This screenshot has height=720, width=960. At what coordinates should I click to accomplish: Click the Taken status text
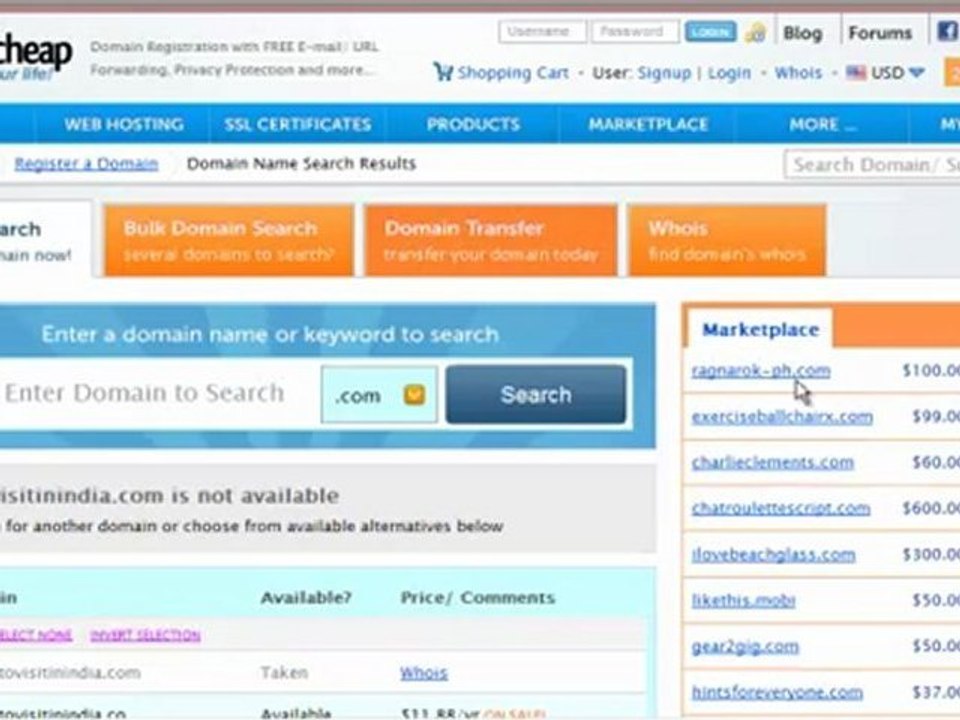(x=284, y=672)
